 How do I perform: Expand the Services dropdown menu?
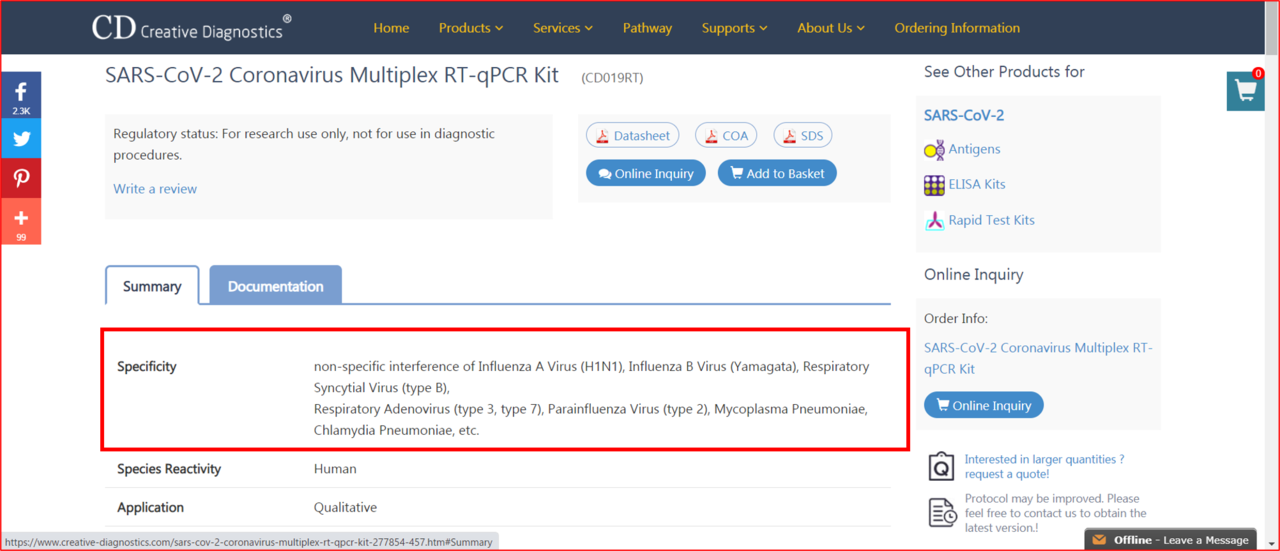click(x=563, y=28)
